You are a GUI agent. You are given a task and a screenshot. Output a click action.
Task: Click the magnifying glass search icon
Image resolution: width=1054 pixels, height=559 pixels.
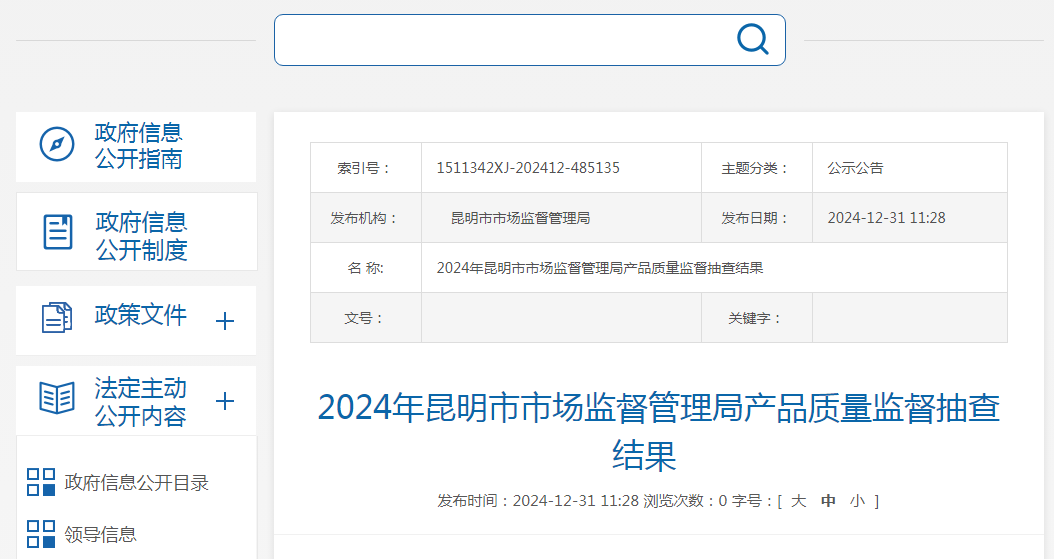(752, 40)
